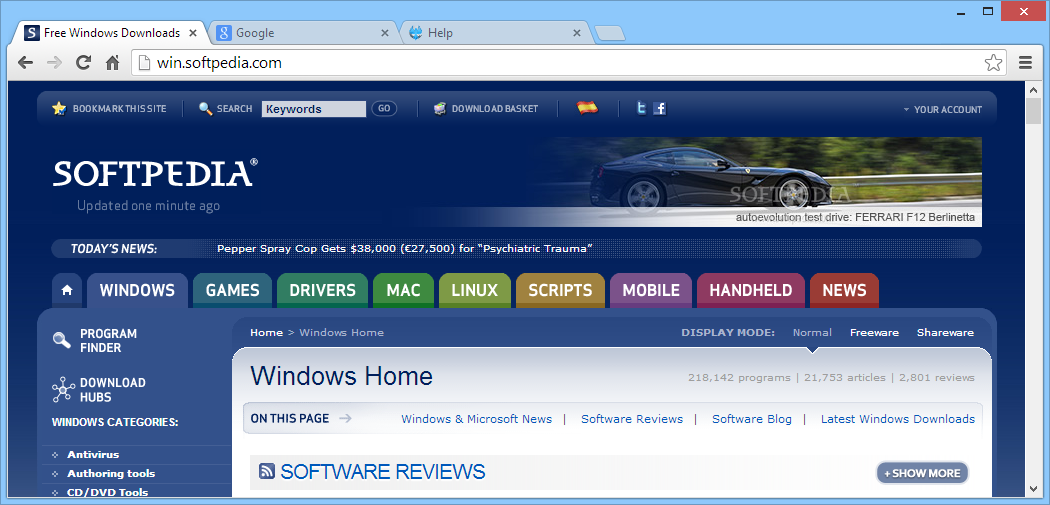Open a new browser tab

point(609,33)
